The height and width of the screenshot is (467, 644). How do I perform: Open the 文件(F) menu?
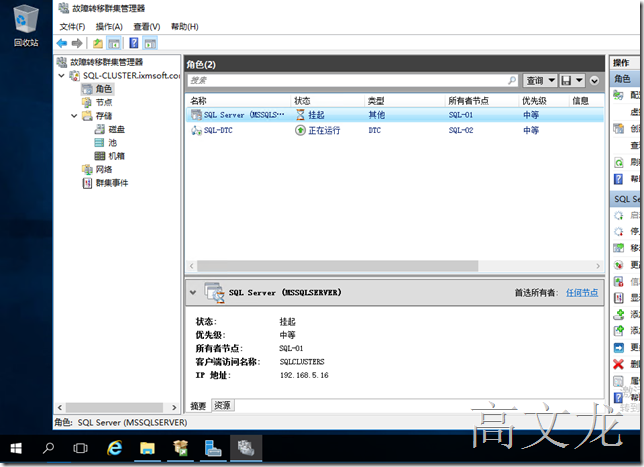pos(72,27)
